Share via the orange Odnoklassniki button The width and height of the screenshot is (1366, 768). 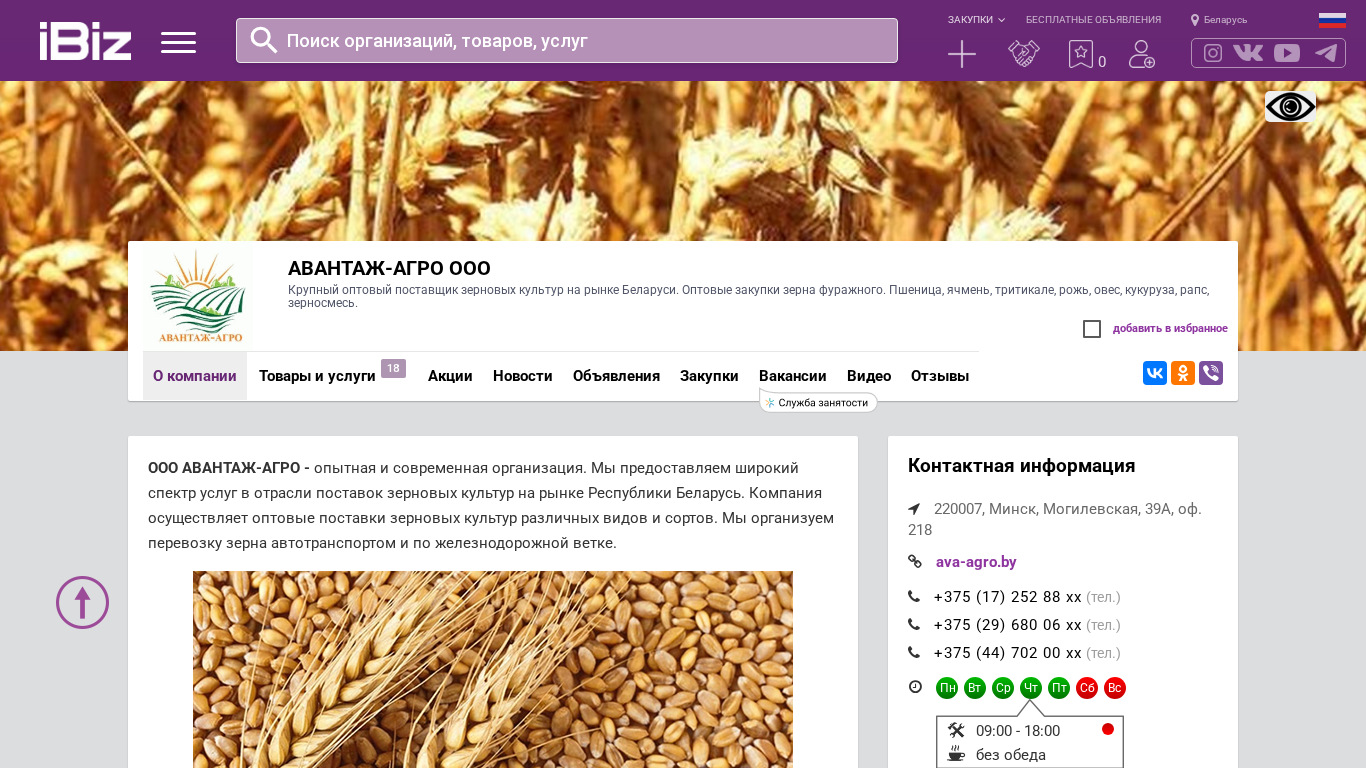1183,373
